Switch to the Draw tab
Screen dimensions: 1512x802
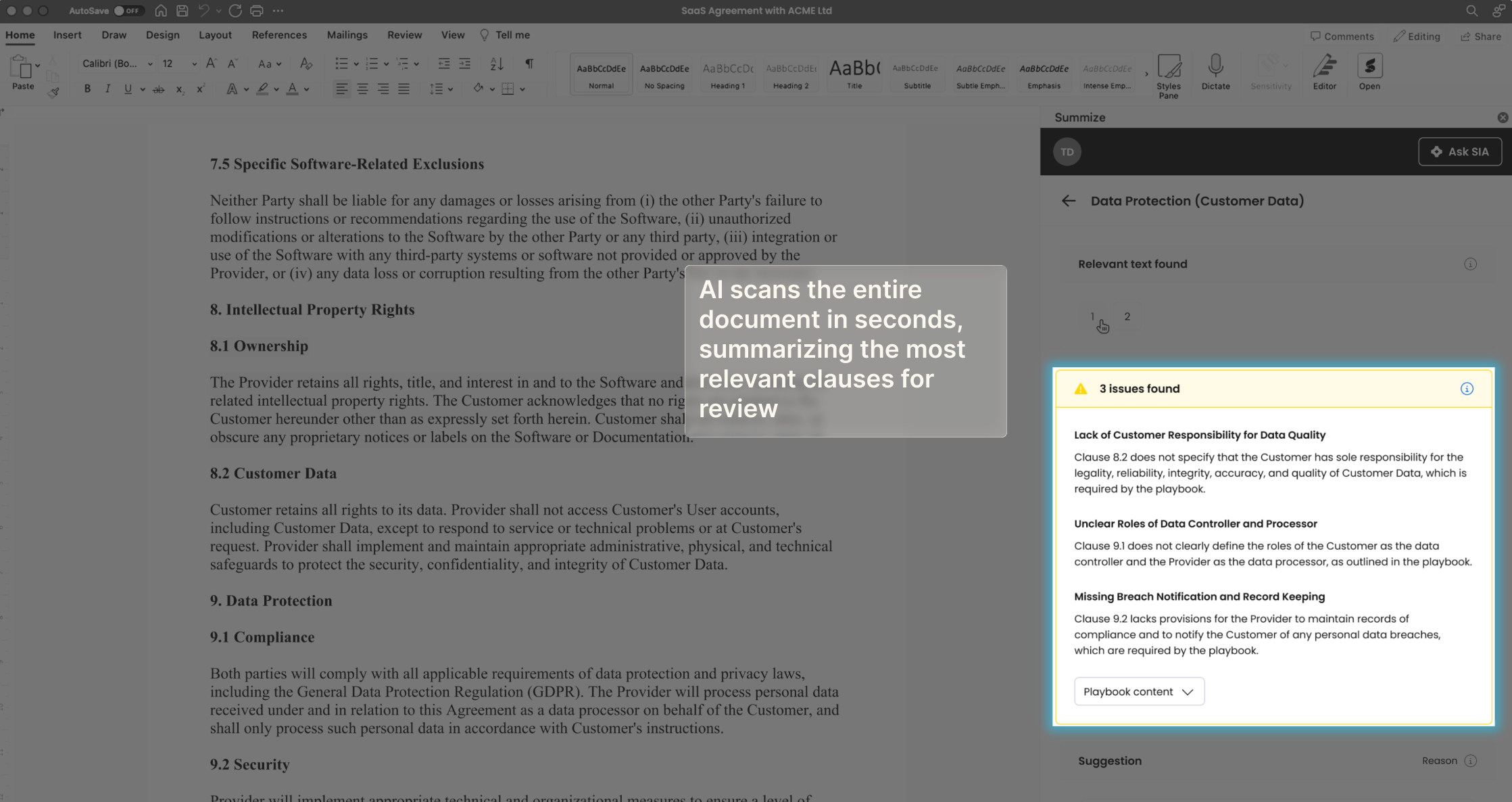114,35
